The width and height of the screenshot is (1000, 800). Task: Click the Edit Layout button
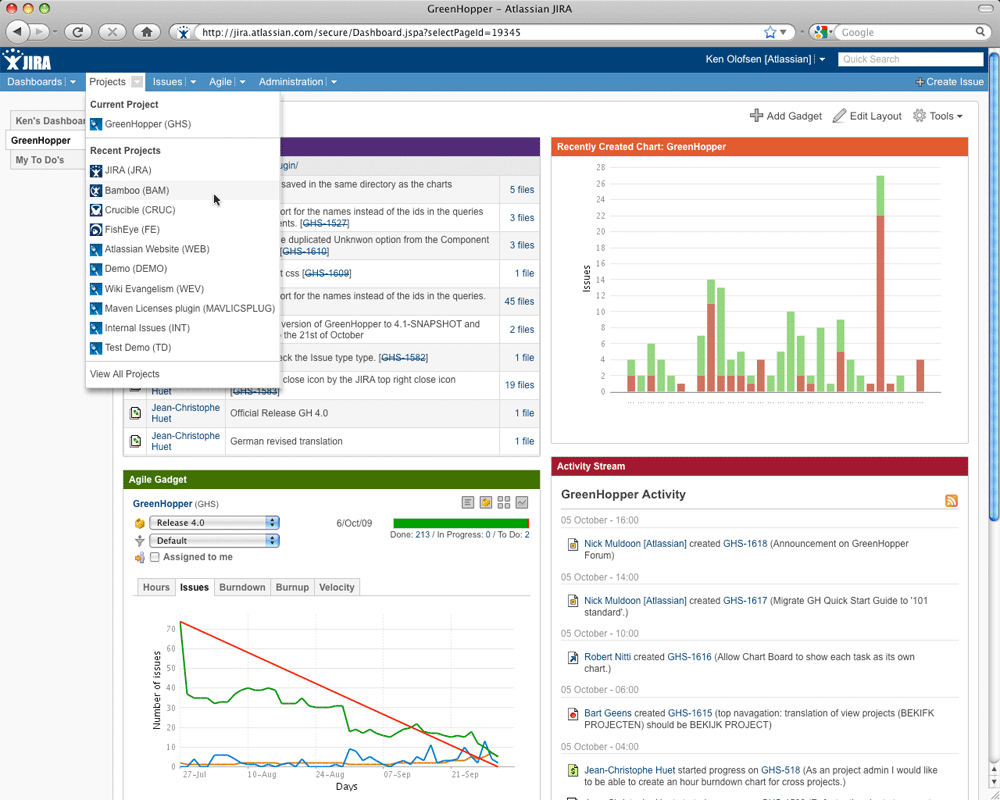coord(867,116)
